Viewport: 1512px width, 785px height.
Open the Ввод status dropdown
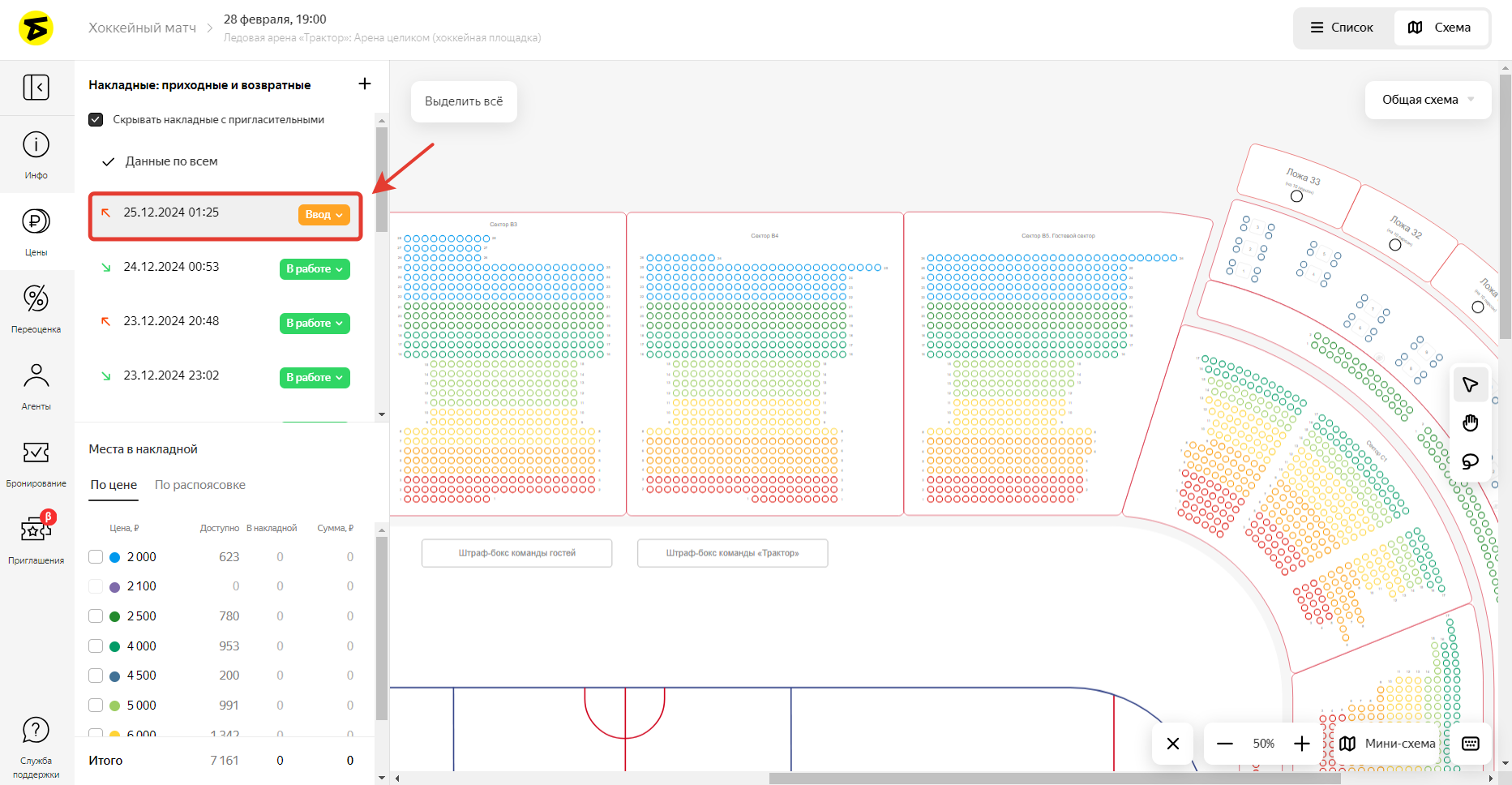coord(323,214)
